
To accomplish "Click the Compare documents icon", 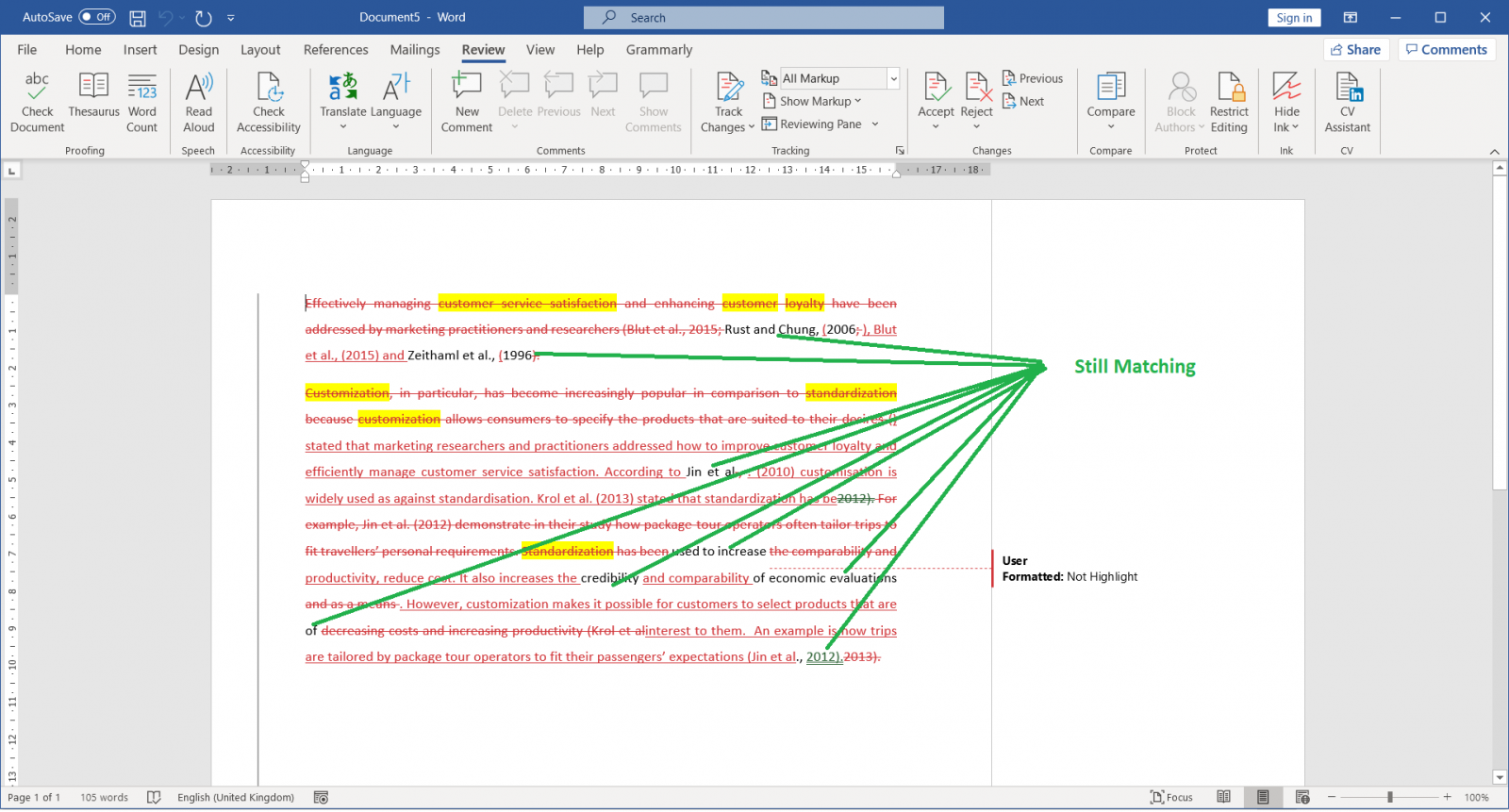I will [x=1110, y=87].
